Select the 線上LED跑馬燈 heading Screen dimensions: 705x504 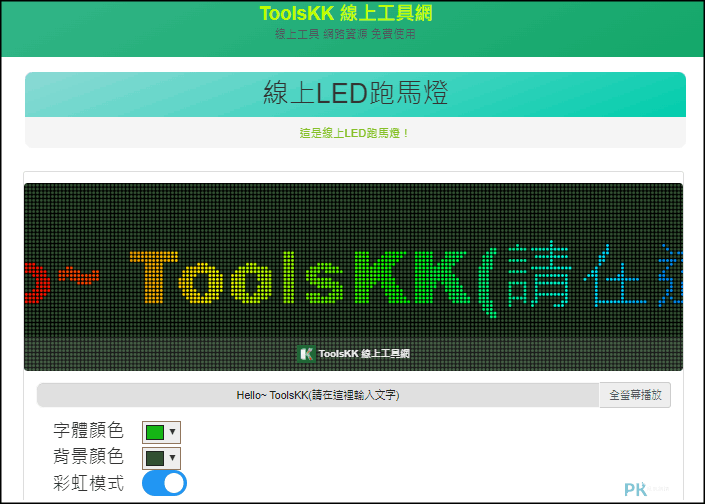pyautogui.click(x=355, y=93)
